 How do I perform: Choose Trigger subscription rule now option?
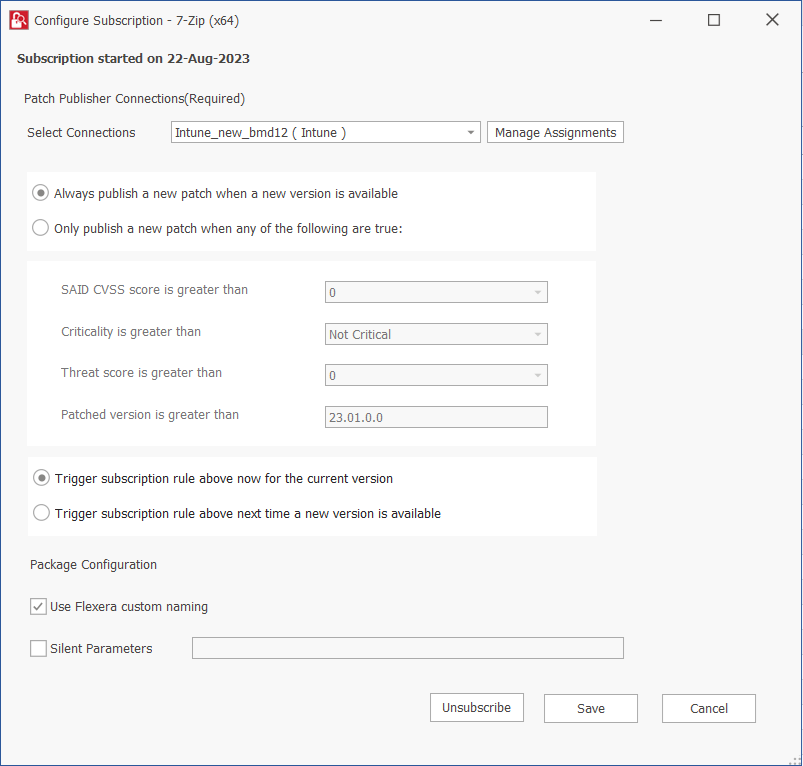41,478
